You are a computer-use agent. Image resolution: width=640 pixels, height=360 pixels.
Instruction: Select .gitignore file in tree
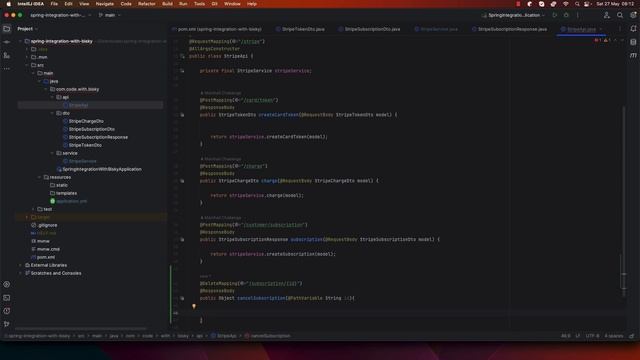pyautogui.click(x=47, y=225)
